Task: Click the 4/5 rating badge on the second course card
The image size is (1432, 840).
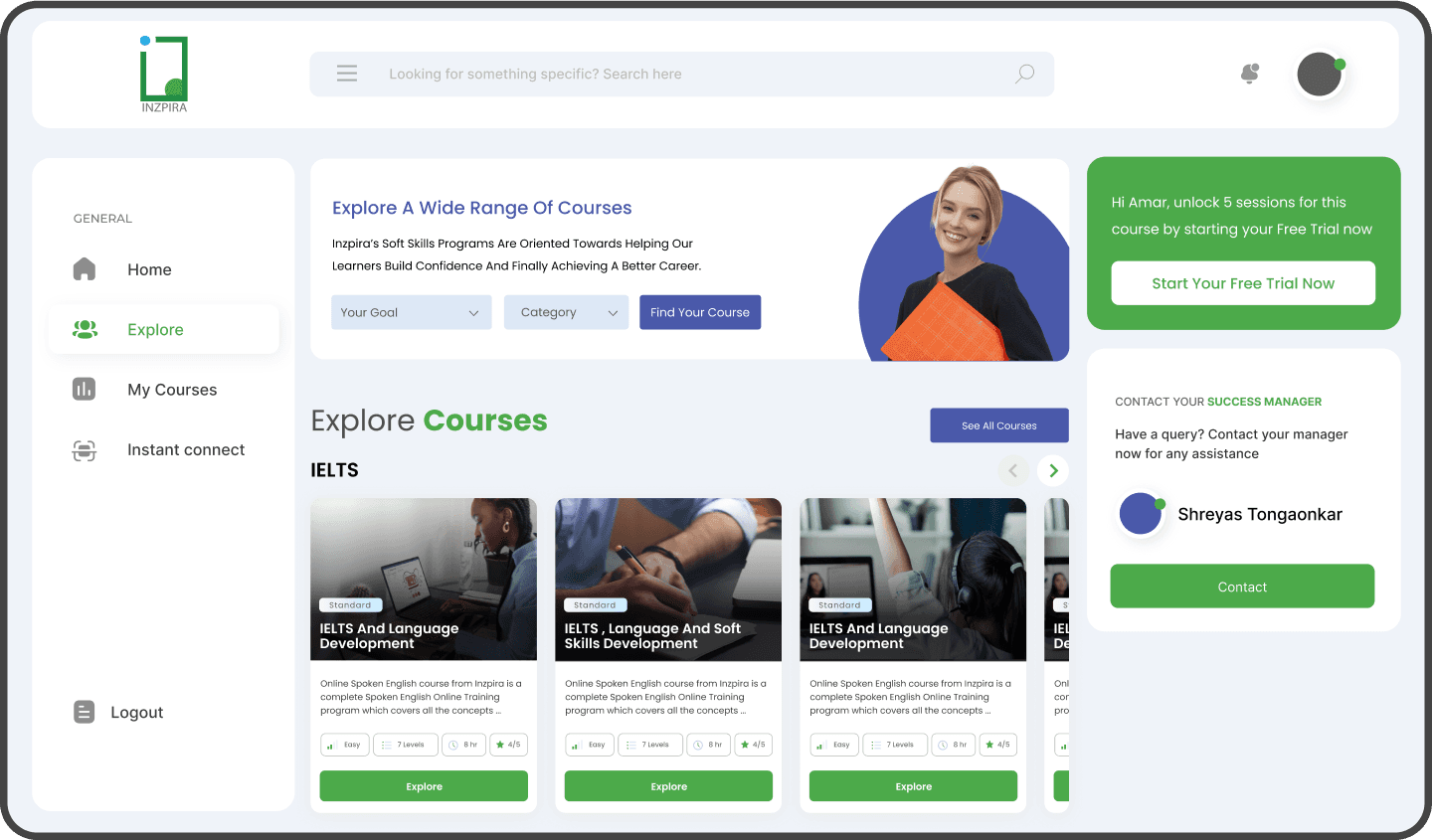Action: [x=754, y=745]
